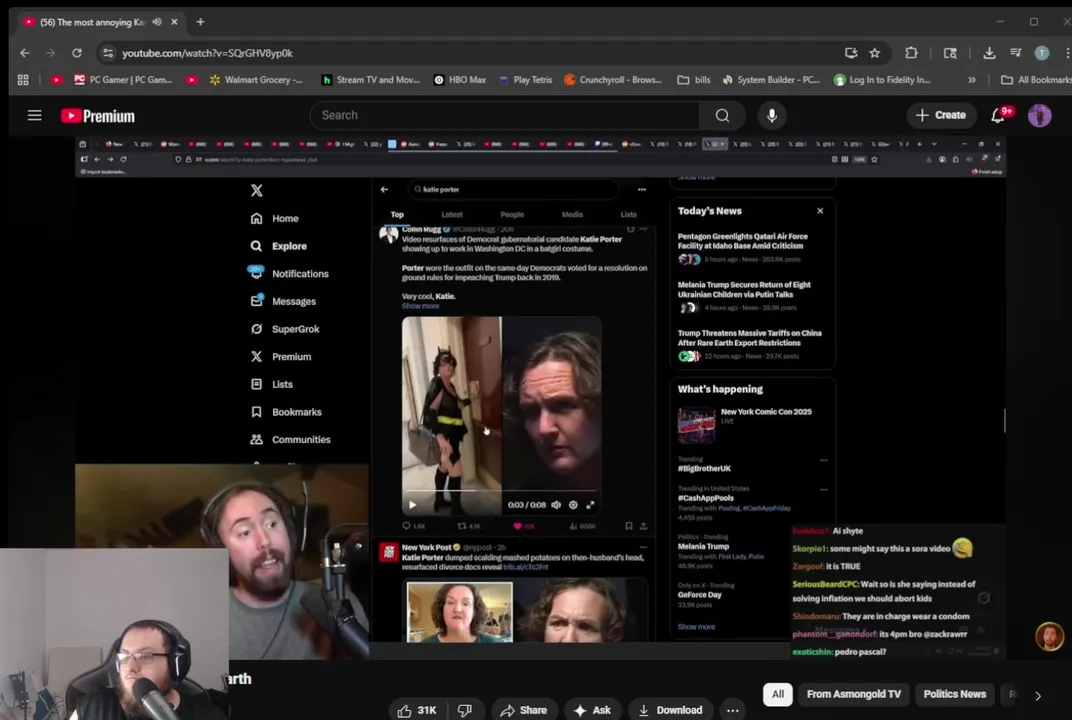Screen dimensions: 1072x720
Task: Select the From Asmongold TV chip
Action: pos(853,694)
